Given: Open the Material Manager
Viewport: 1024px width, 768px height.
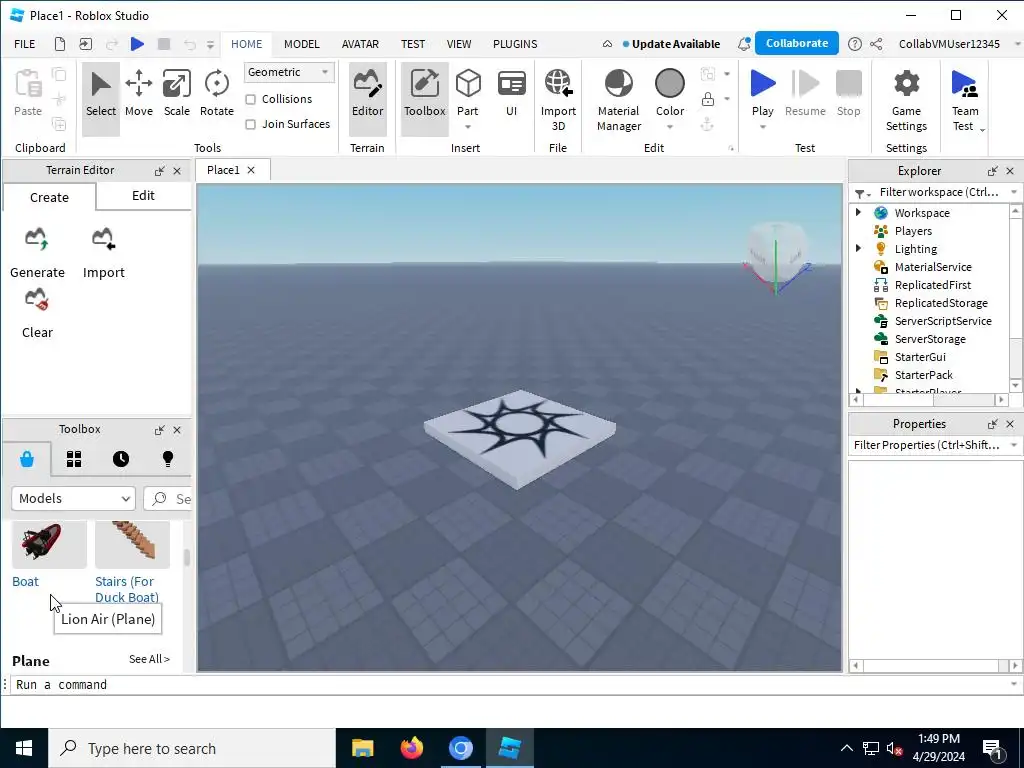Looking at the screenshot, I should pos(618,100).
